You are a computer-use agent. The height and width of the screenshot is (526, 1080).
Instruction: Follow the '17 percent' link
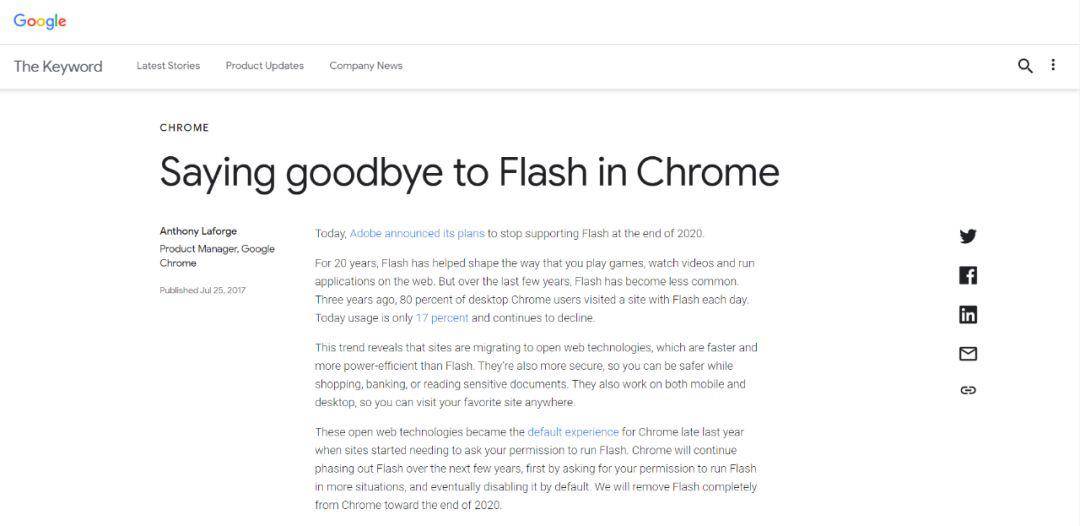442,318
